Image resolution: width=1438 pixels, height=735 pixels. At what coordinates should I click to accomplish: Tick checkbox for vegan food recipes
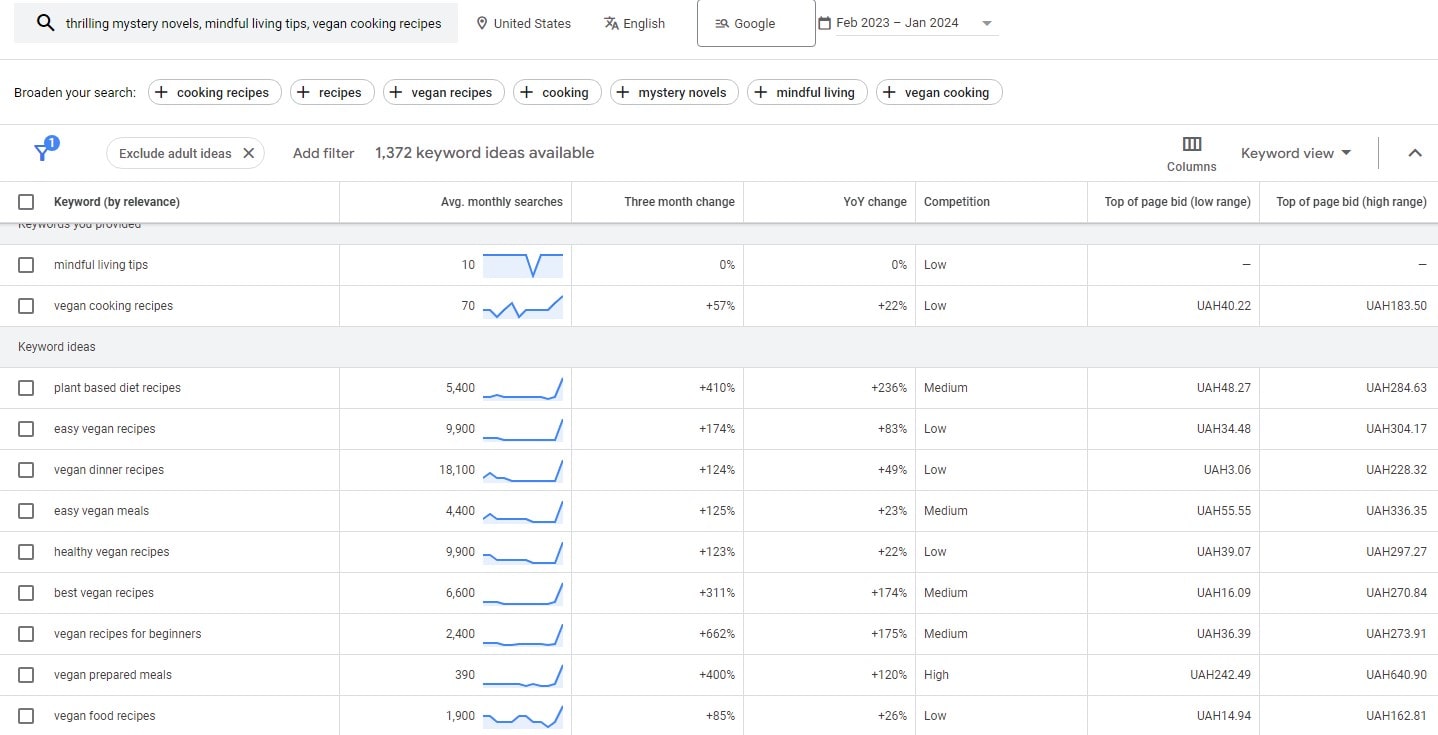pos(26,716)
